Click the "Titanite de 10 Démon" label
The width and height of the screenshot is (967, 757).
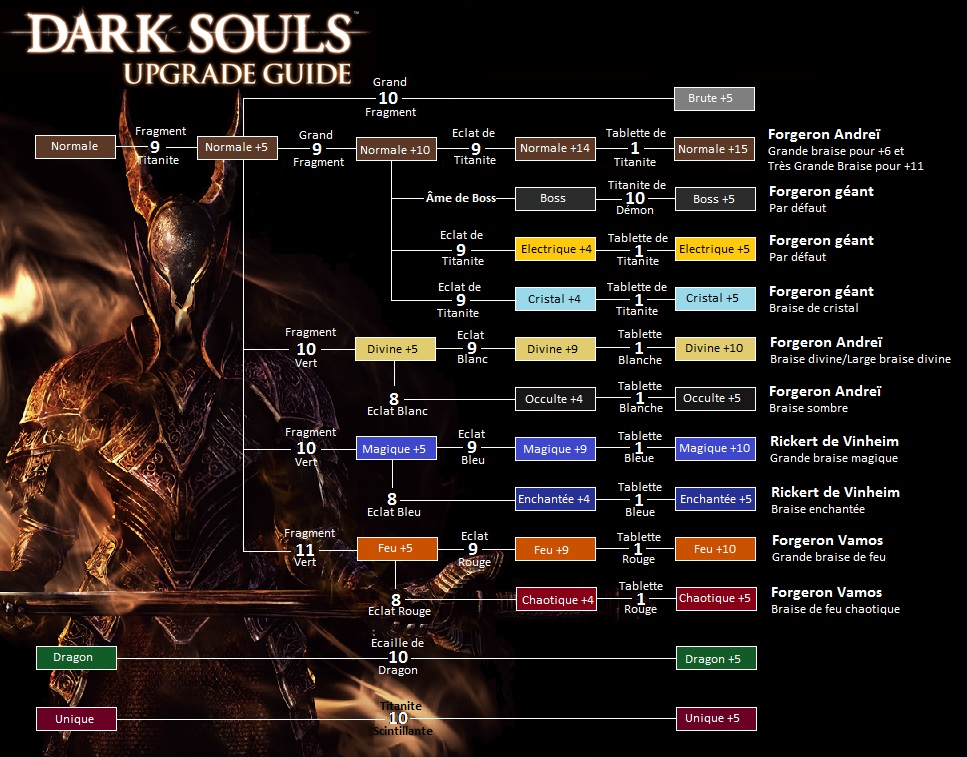(636, 197)
